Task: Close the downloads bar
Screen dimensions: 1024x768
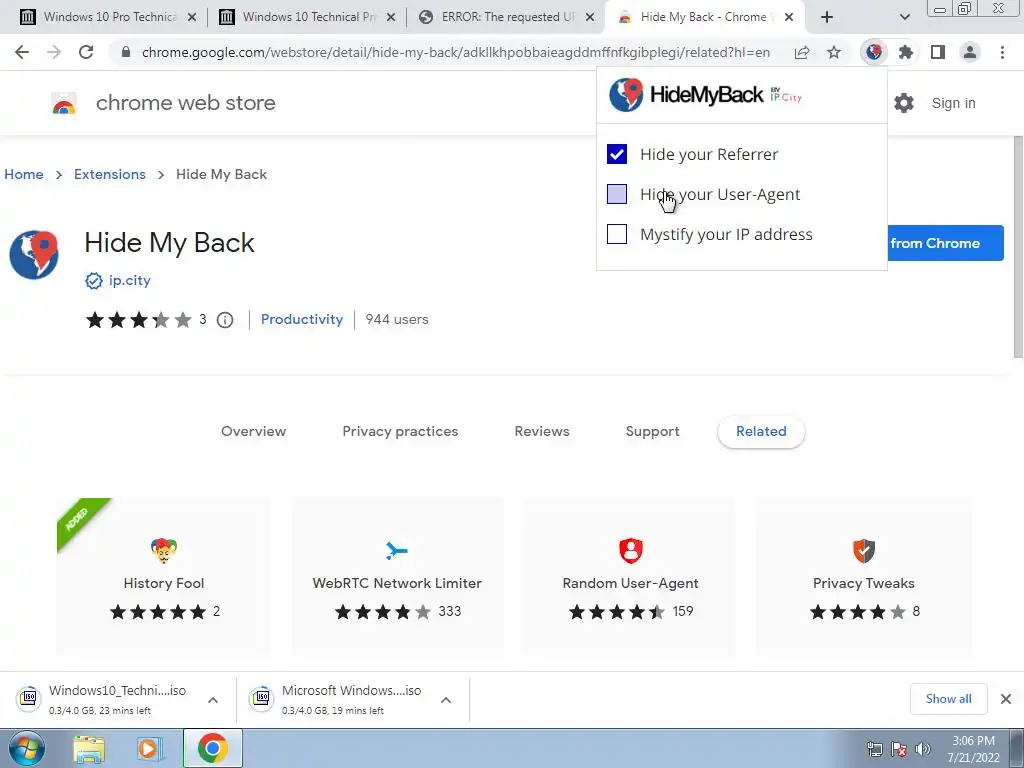Action: click(1006, 699)
